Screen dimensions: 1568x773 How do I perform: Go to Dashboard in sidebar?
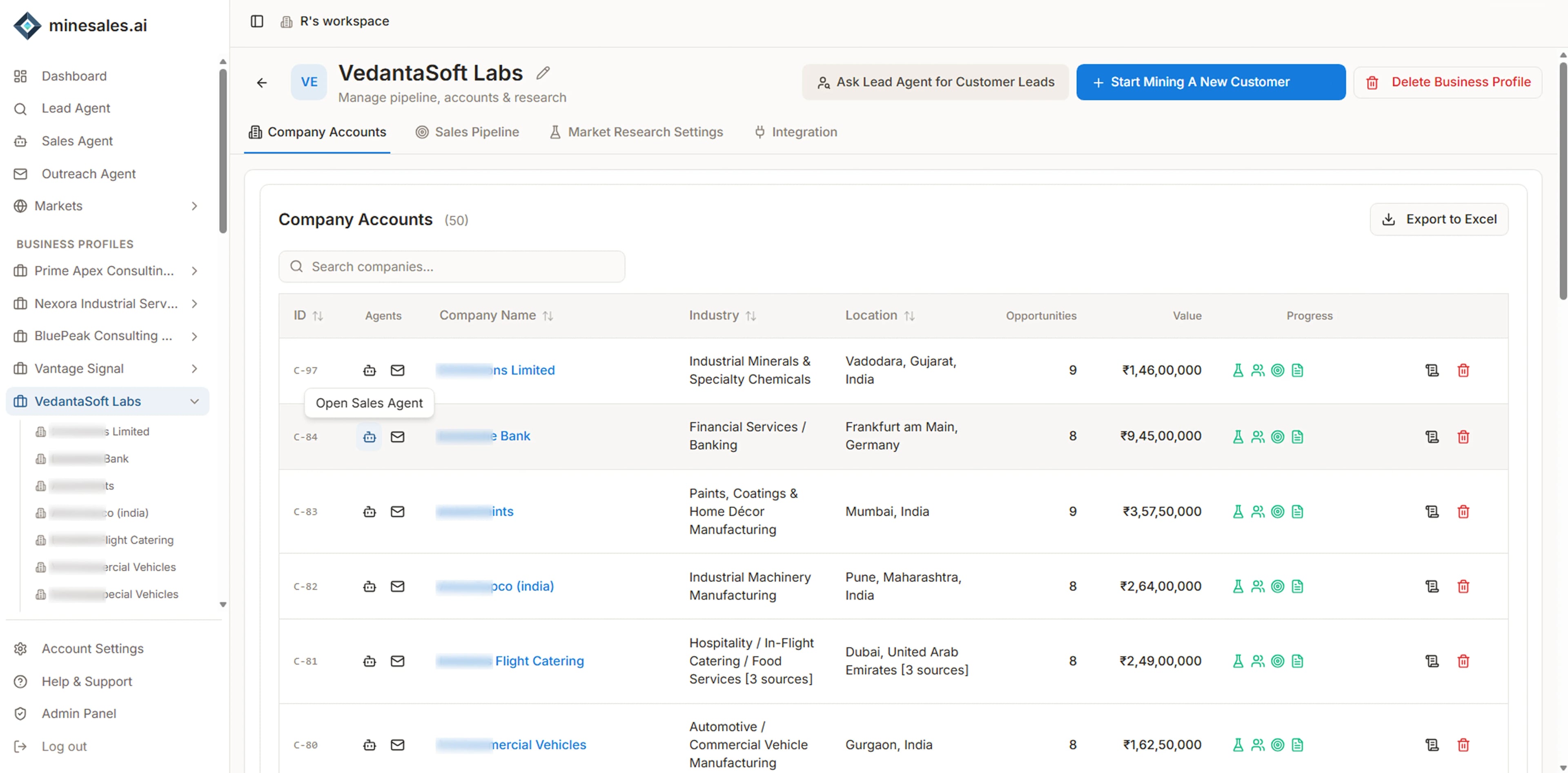(73, 76)
